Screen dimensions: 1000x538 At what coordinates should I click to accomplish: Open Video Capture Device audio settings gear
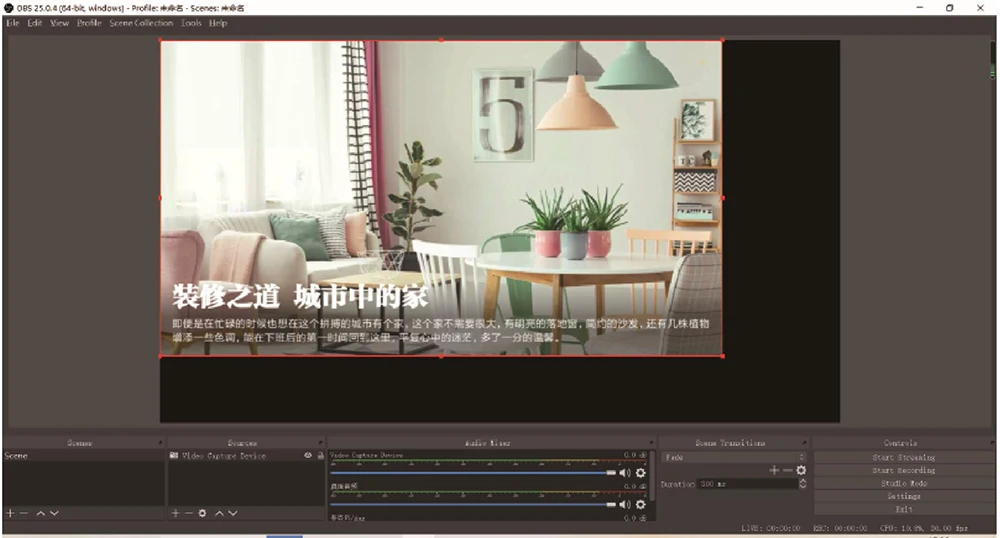pyautogui.click(x=641, y=473)
